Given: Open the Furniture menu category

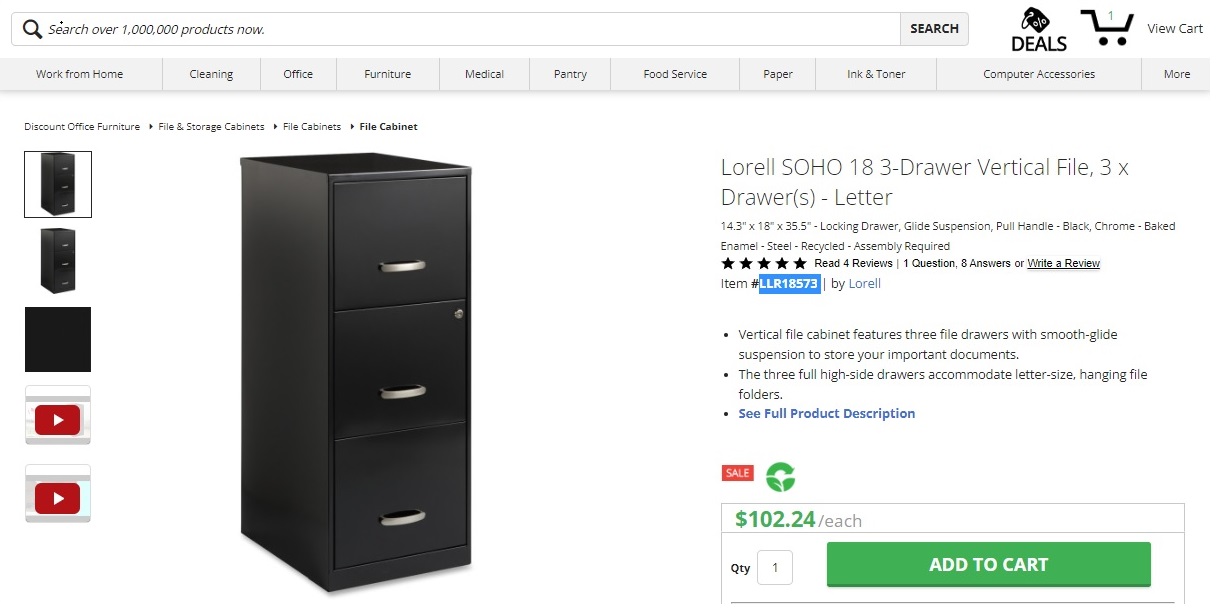Looking at the screenshot, I should 387,74.
